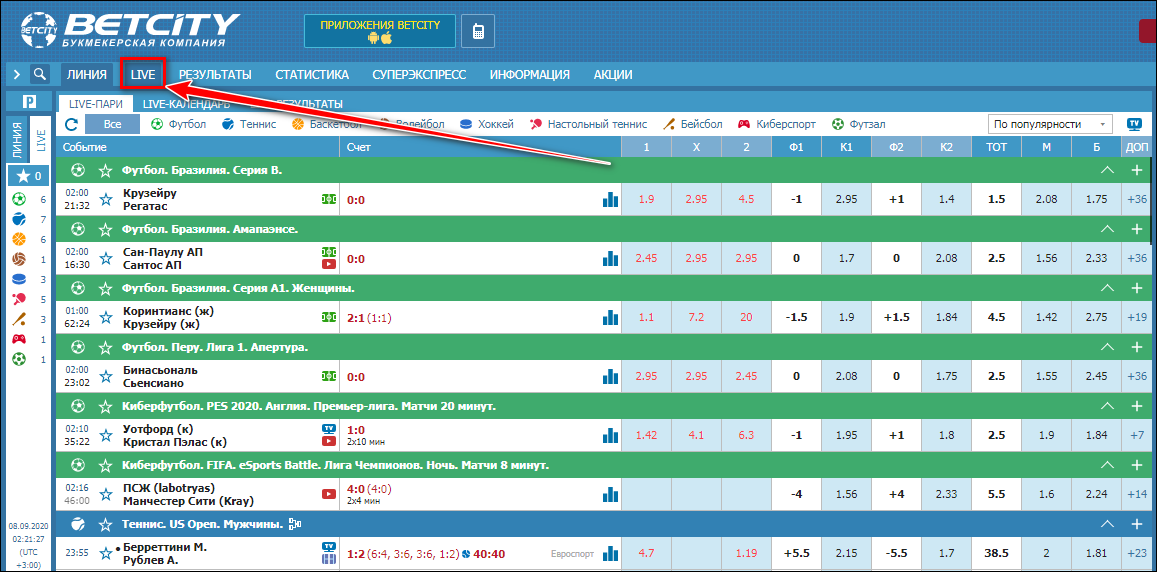Collapse the Бразилия. Амапаэнсе. section
This screenshot has width=1157, height=572.
[1106, 230]
